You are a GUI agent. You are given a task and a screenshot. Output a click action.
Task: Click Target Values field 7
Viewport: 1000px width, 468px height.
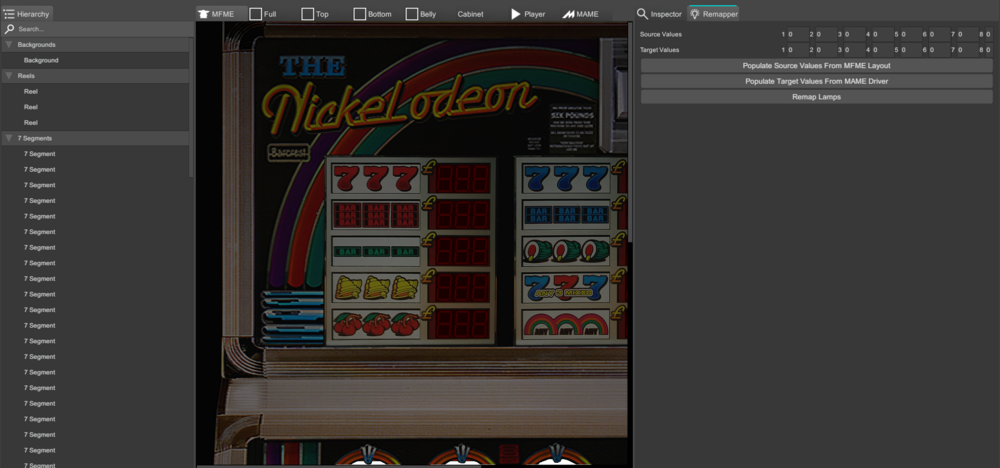pos(968,50)
